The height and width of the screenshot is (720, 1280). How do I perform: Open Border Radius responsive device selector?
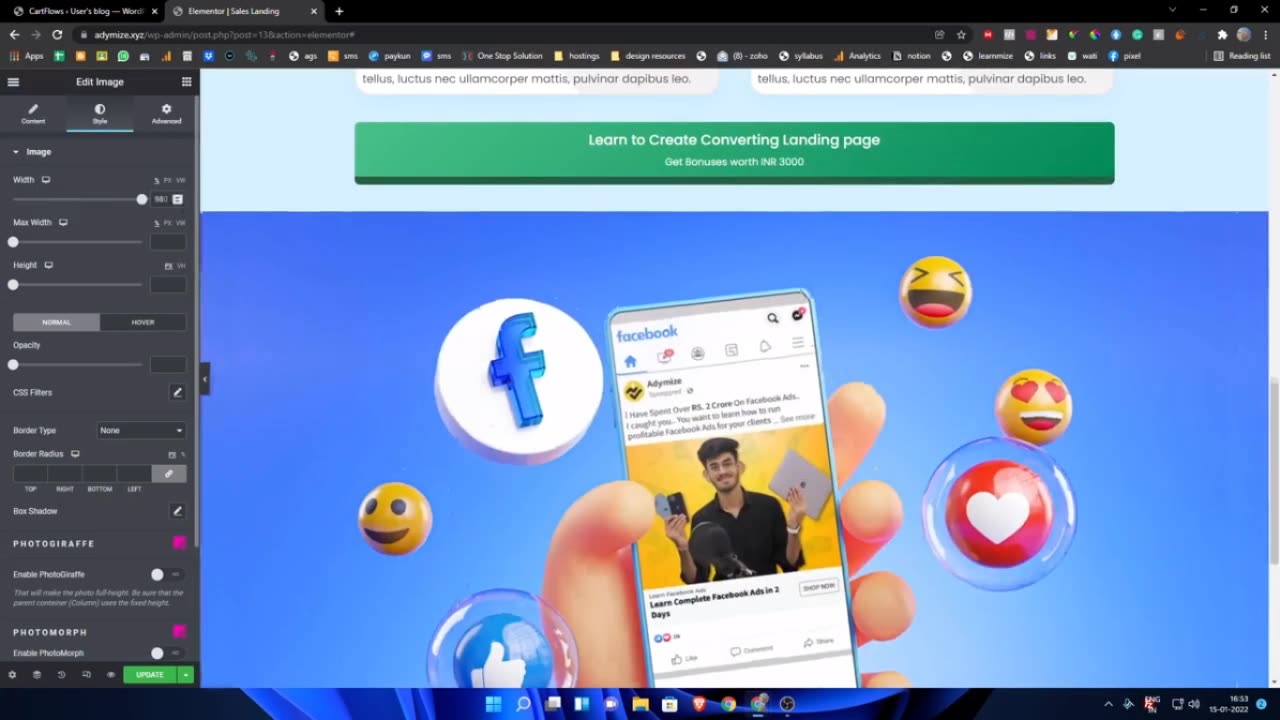click(75, 454)
